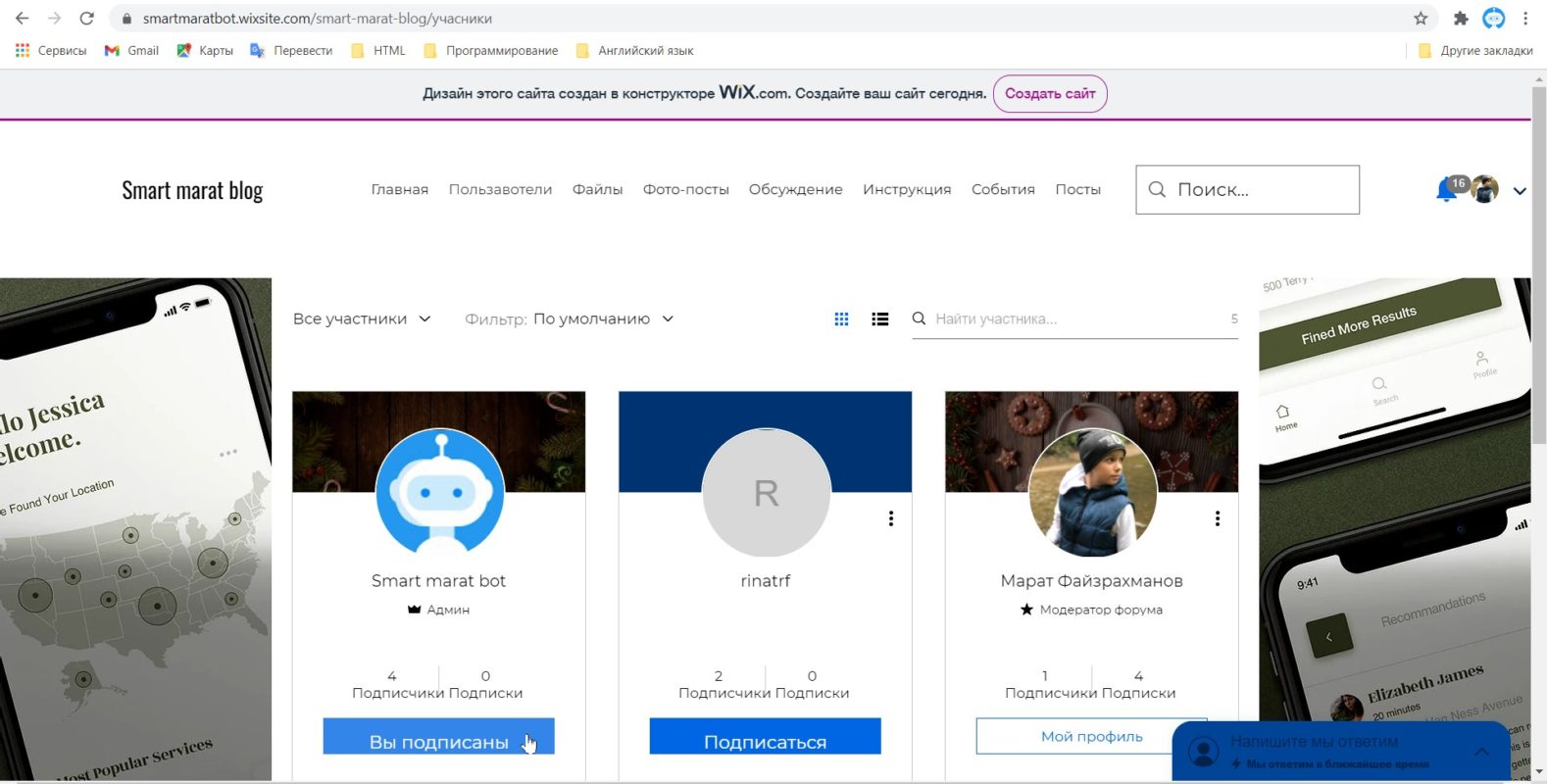The width and height of the screenshot is (1547, 784).
Task: Open Сервисы apps grid bookmark
Action: [51, 50]
